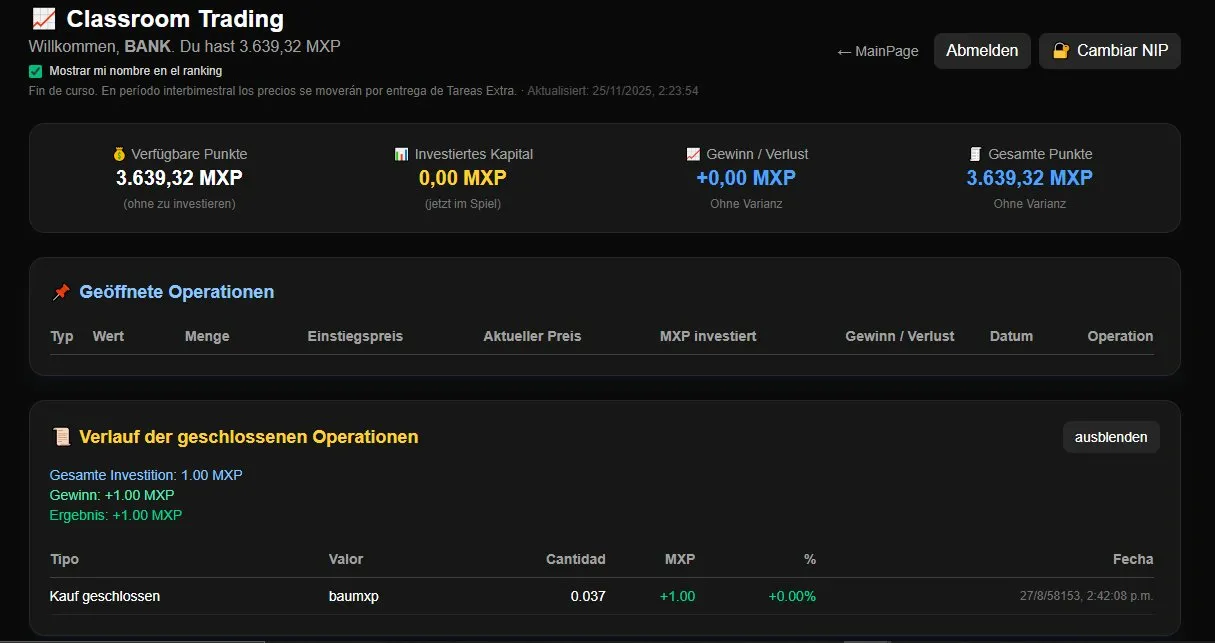Log out with the Abmelden button
The image size is (1215, 643).
[982, 51]
